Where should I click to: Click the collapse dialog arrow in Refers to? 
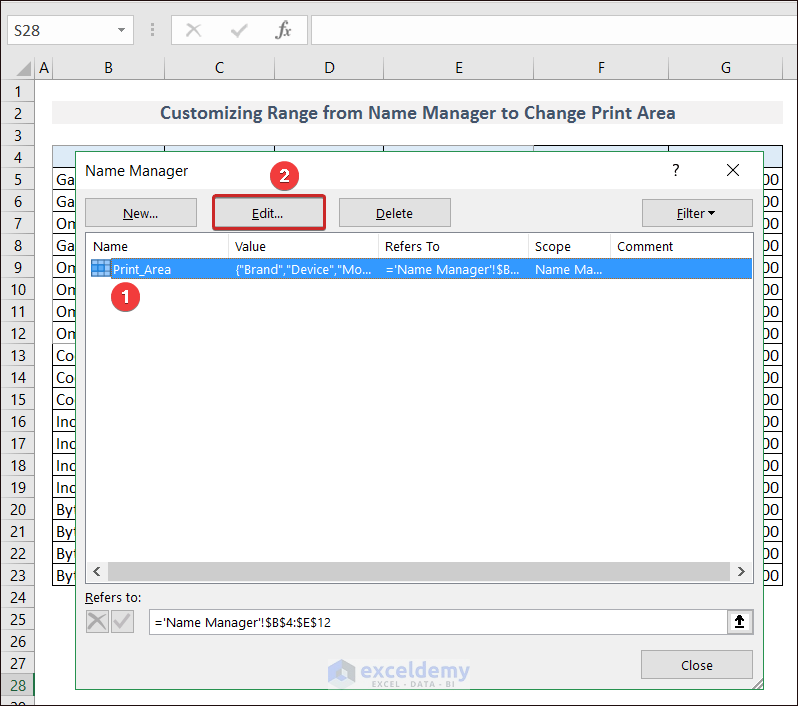[739, 621]
